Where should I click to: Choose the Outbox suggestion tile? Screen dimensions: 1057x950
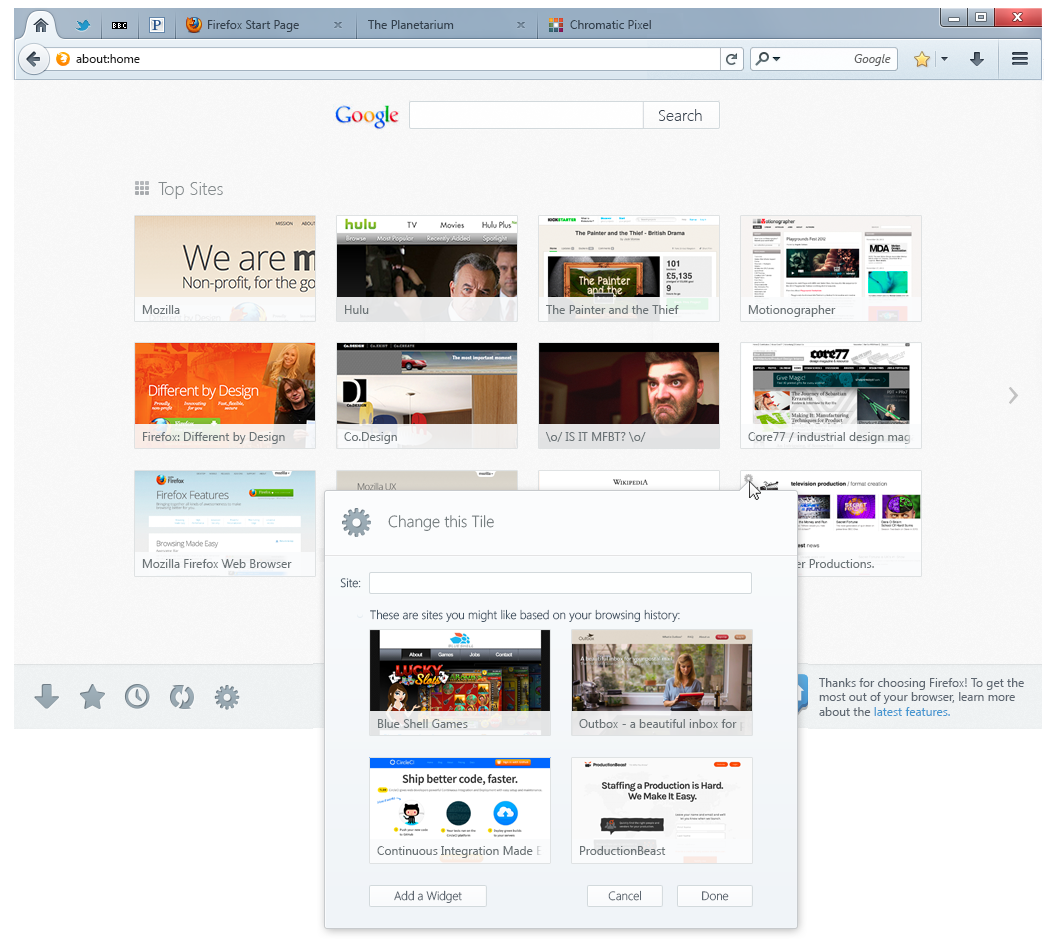tap(662, 682)
